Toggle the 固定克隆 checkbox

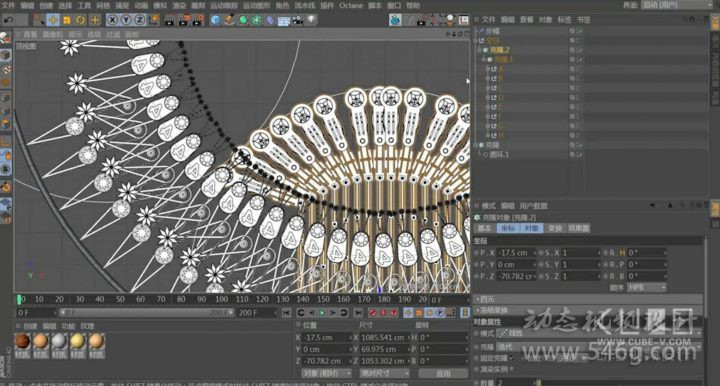click(511, 358)
